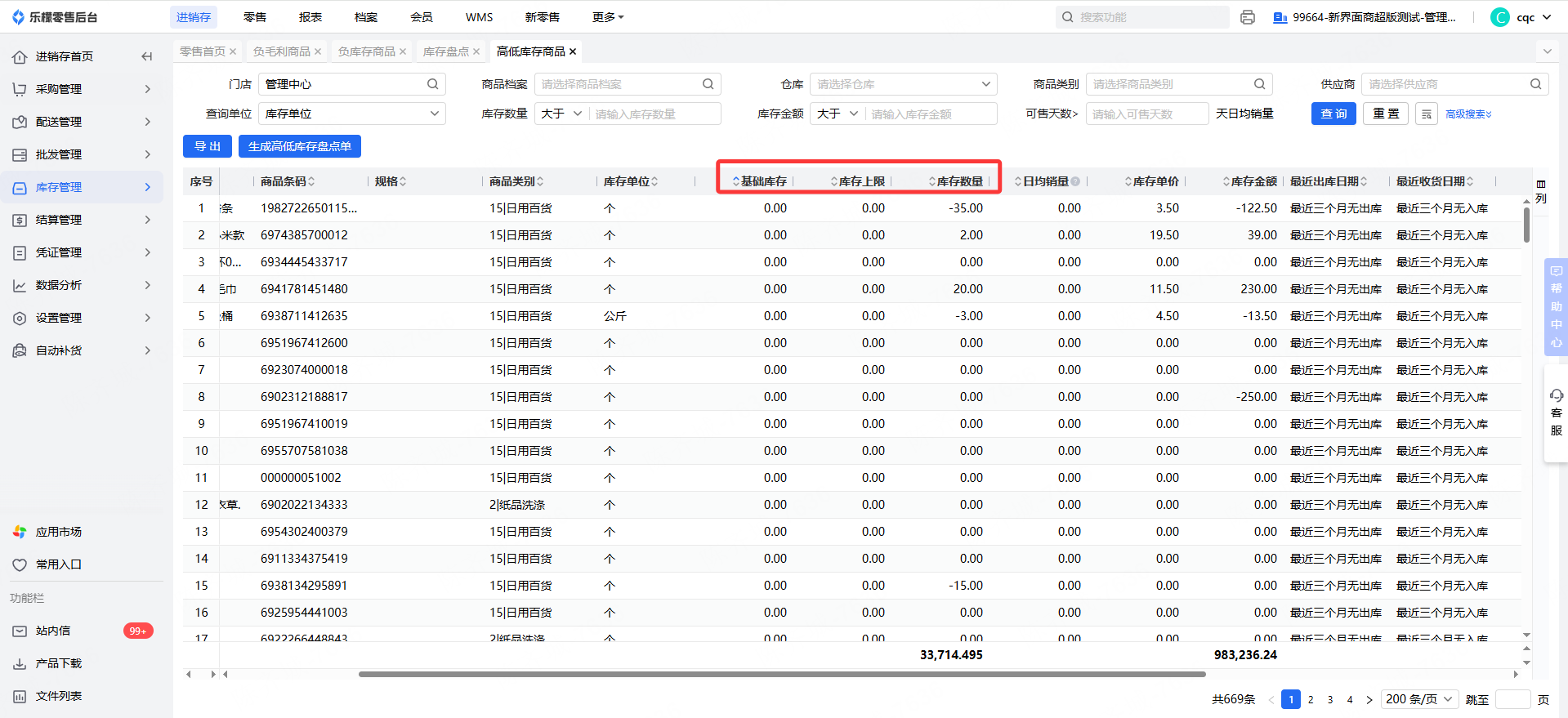Viewport: 1568px width, 718px height.
Task: Close the 高低库存商品 tab
Action: tap(573, 51)
